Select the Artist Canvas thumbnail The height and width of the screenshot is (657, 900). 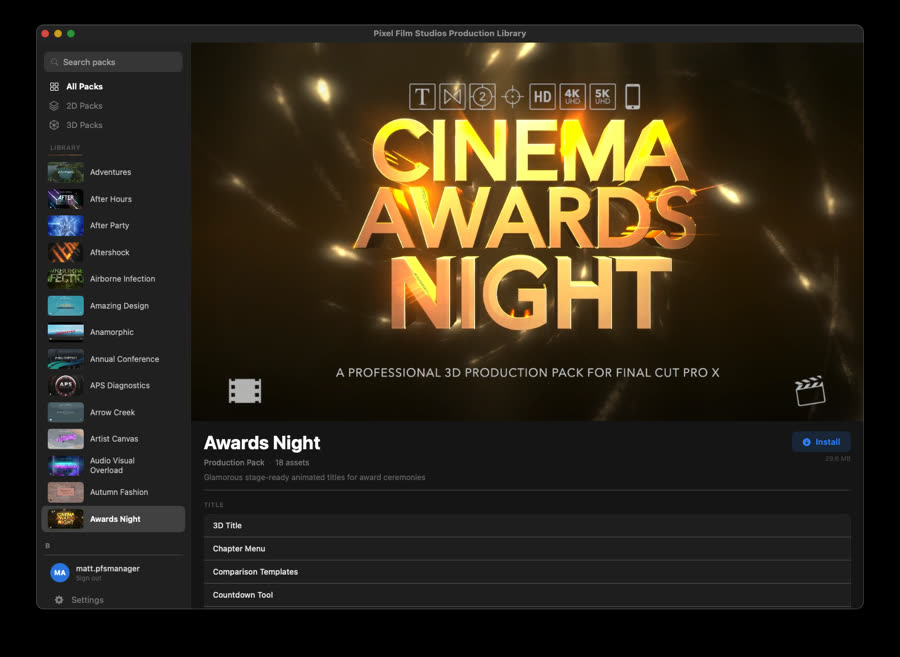[65, 439]
